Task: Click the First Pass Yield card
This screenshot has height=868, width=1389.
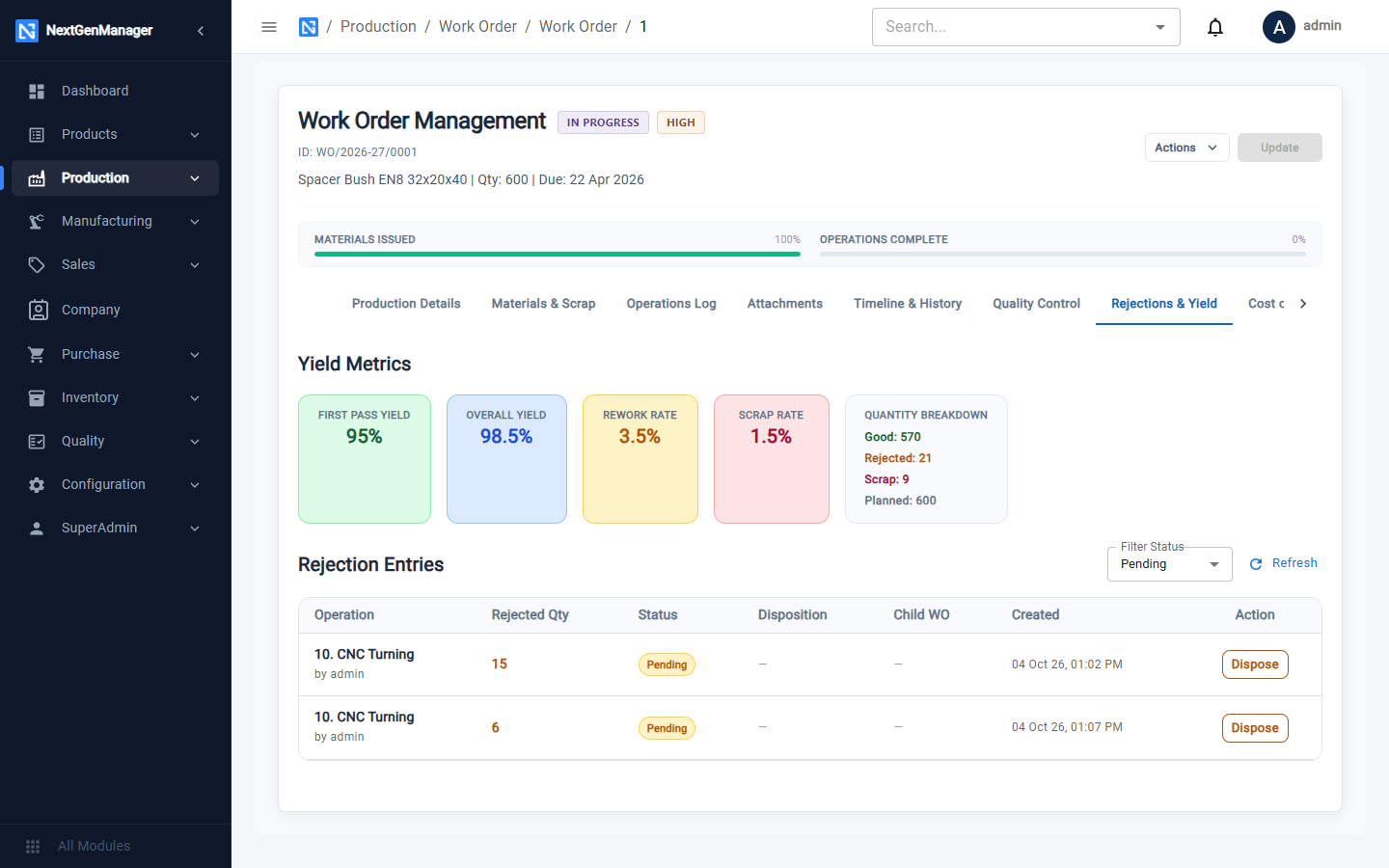Action: 365,459
